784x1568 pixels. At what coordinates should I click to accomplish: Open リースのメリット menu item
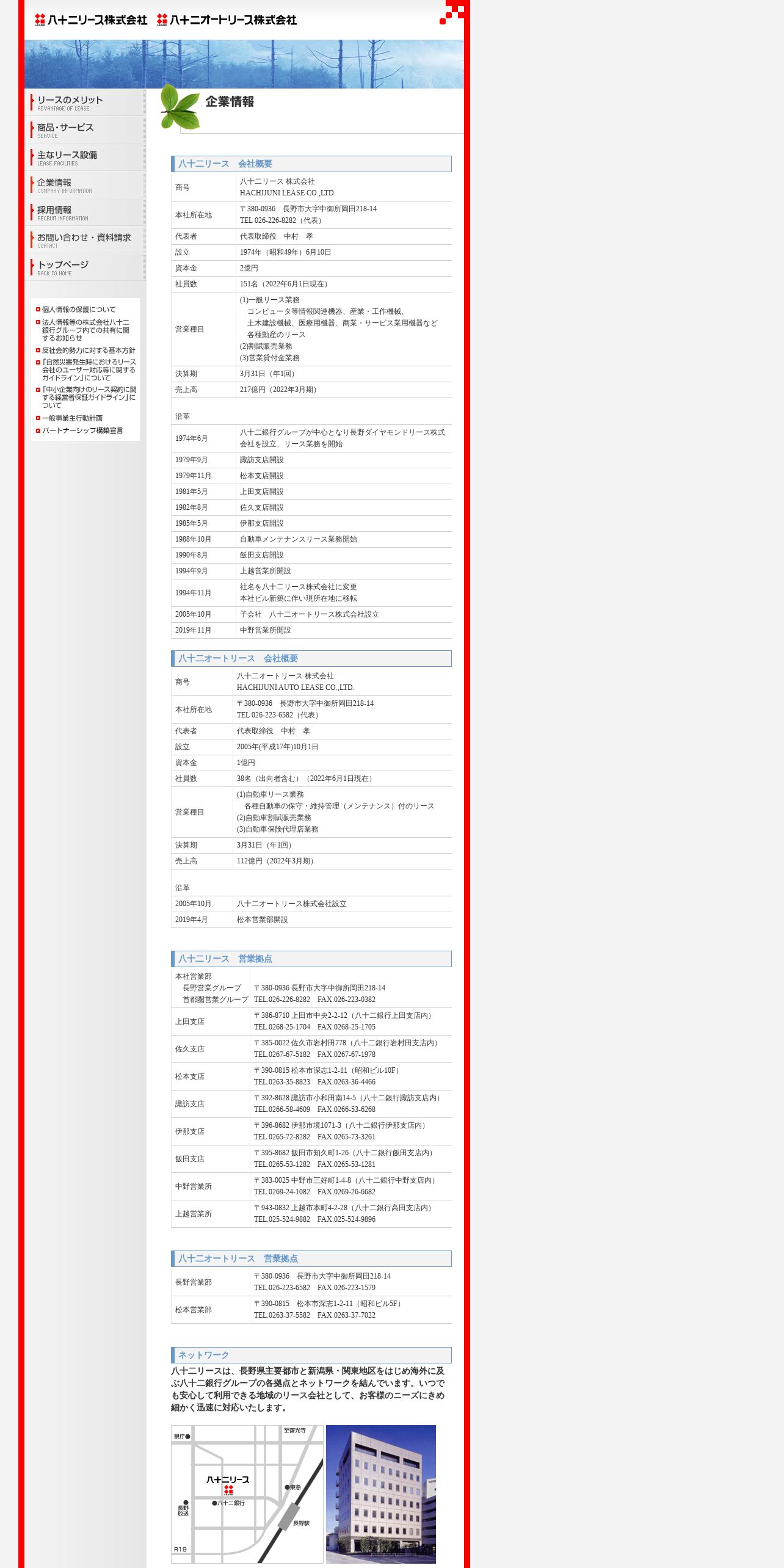[x=85, y=103]
